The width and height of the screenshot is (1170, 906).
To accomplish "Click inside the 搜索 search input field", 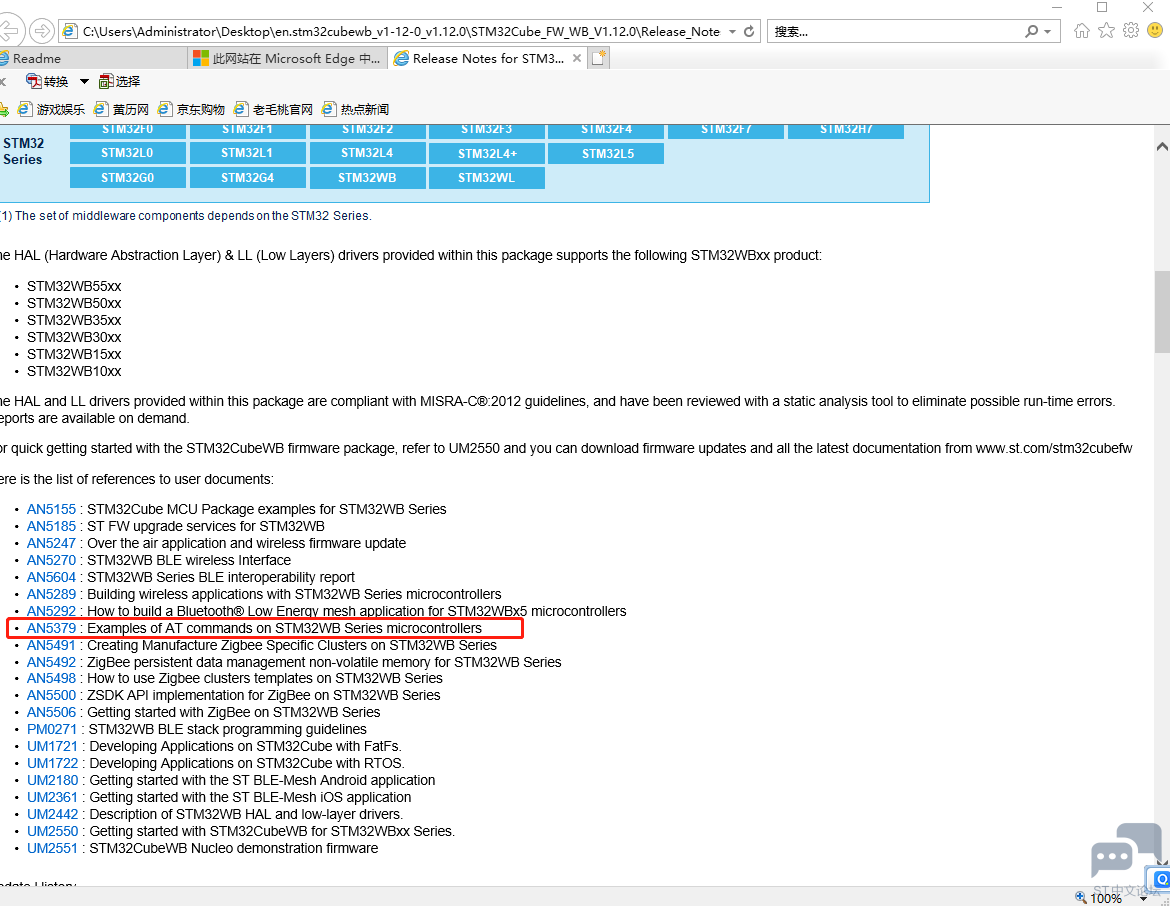I will pyautogui.click(x=894, y=31).
